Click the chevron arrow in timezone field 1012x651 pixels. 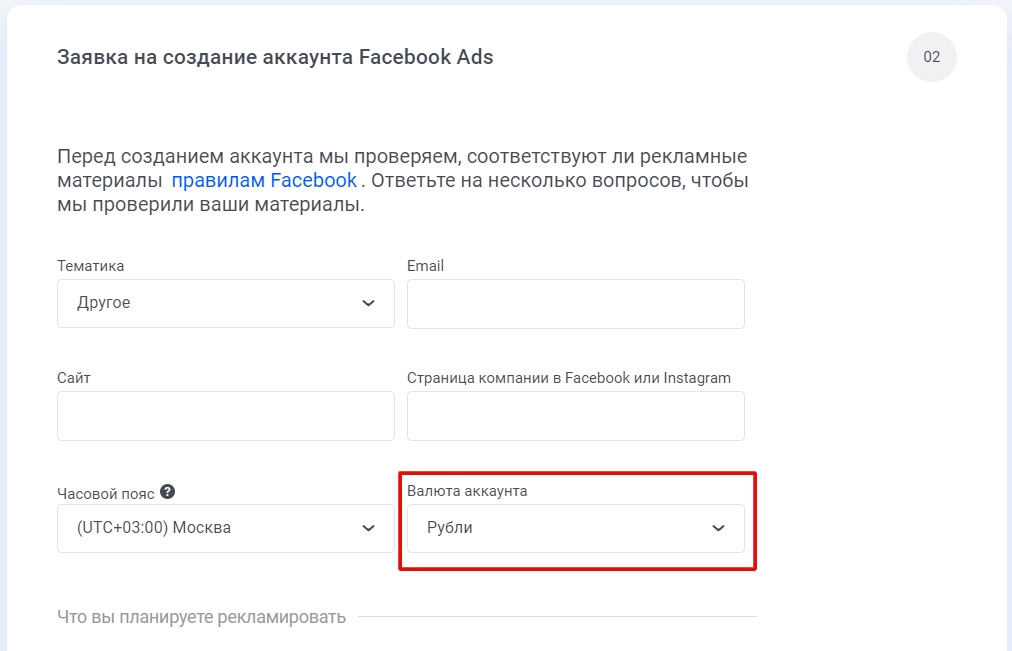369,528
